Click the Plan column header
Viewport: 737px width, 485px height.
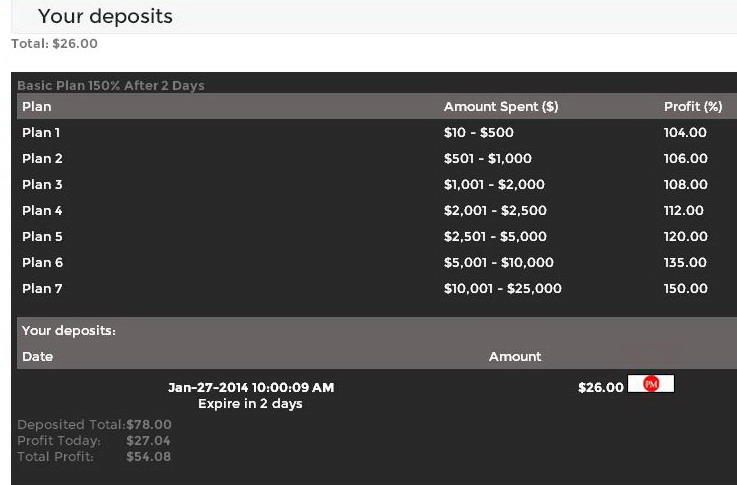coord(37,106)
